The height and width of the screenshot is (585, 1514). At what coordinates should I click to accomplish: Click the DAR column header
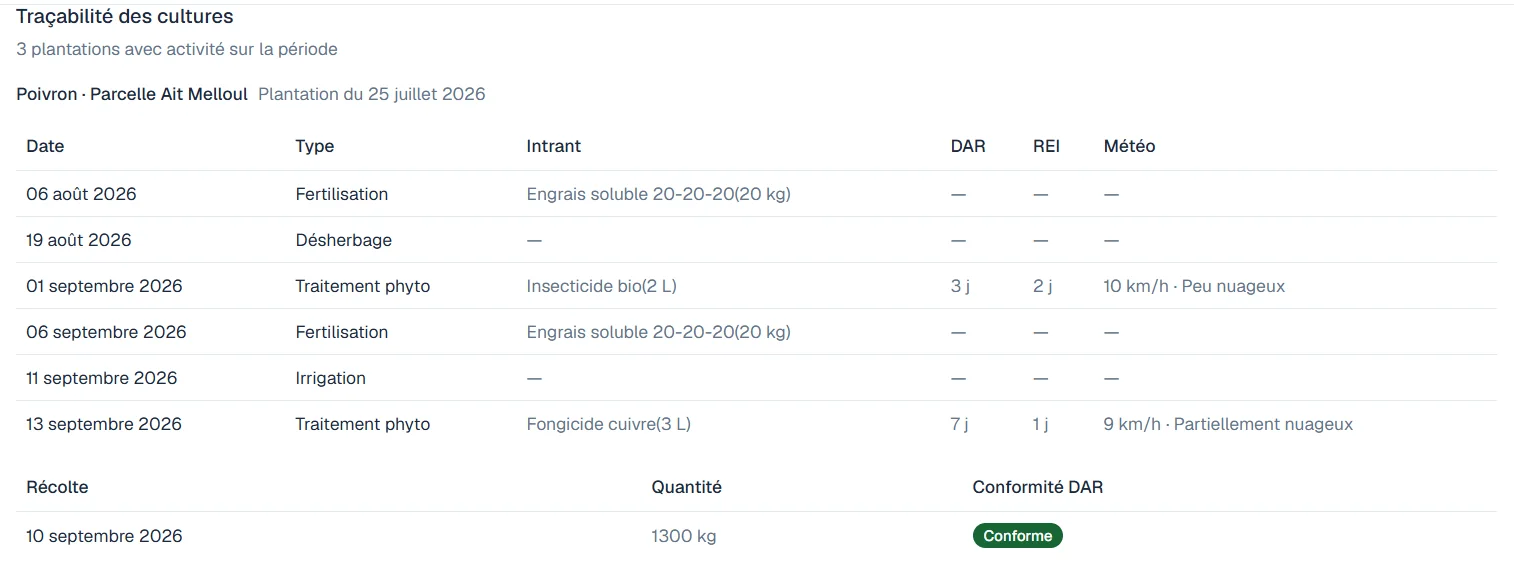(968, 146)
